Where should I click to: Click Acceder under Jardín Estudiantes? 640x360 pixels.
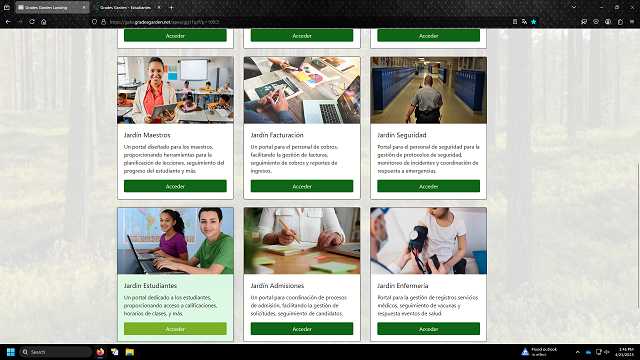175,329
